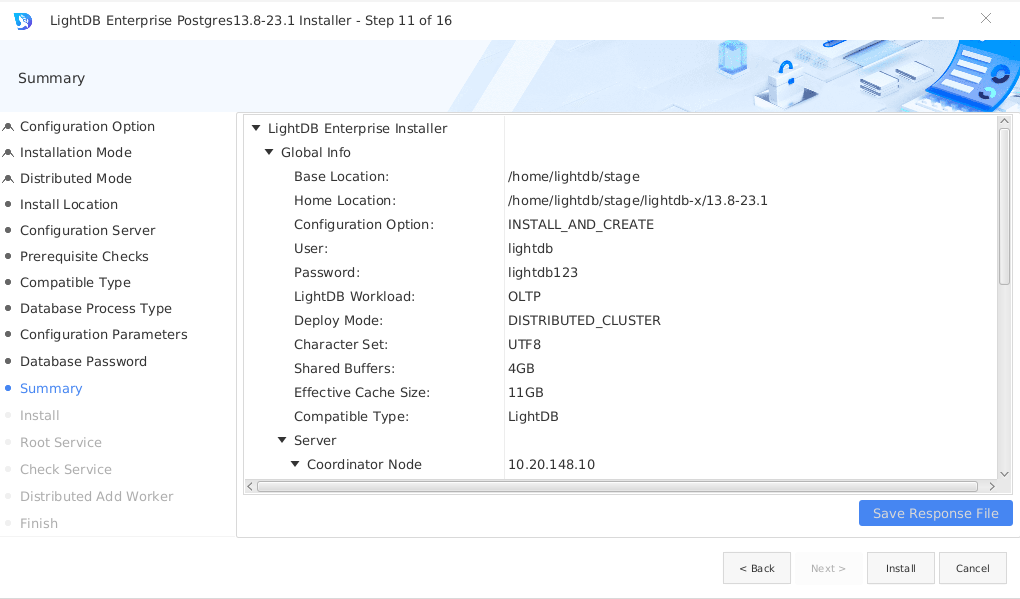Minimize the installer window
This screenshot has height=599, width=1020.
[x=937, y=18]
